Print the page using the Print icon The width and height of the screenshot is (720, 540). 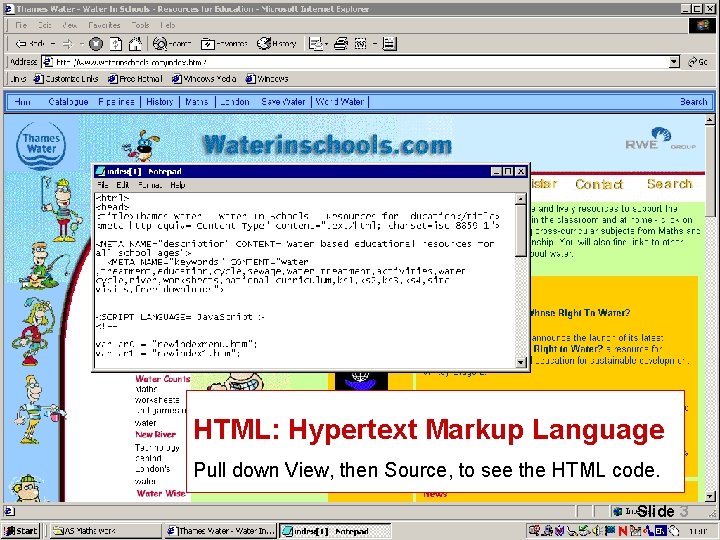coord(341,44)
